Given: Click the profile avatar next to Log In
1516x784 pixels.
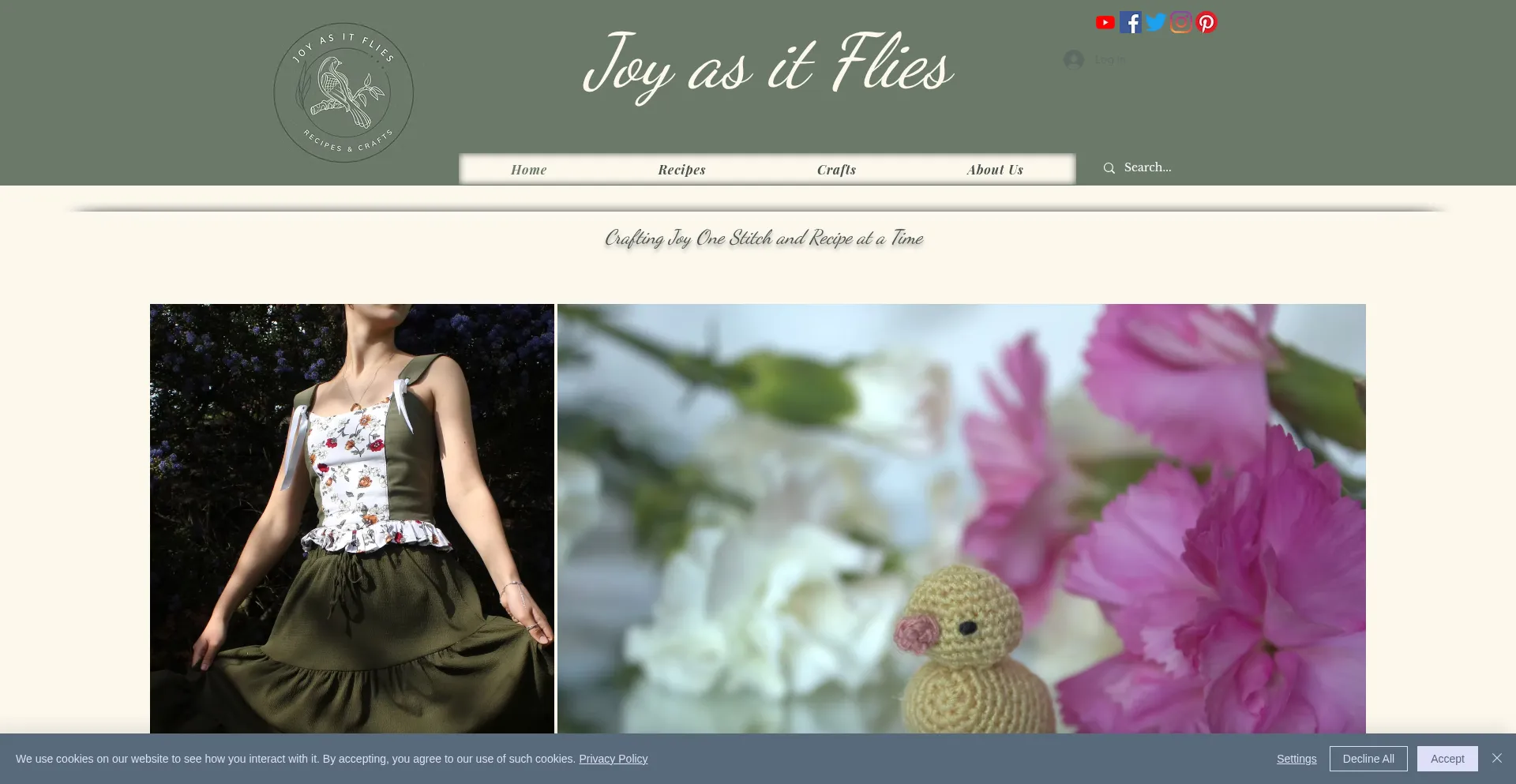Looking at the screenshot, I should click(1074, 60).
